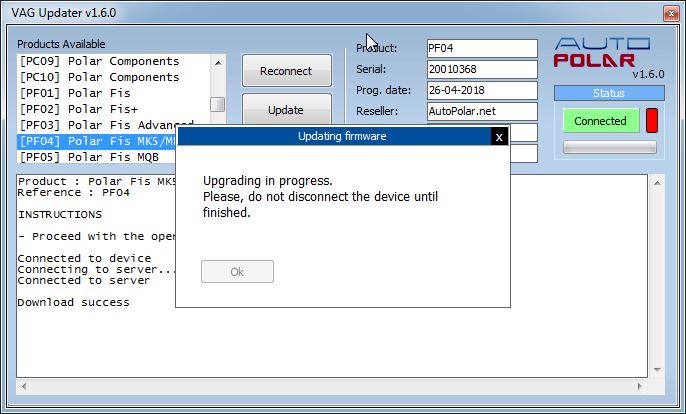Click the AutoPolar logo
686x414 pixels.
click(x=602, y=53)
